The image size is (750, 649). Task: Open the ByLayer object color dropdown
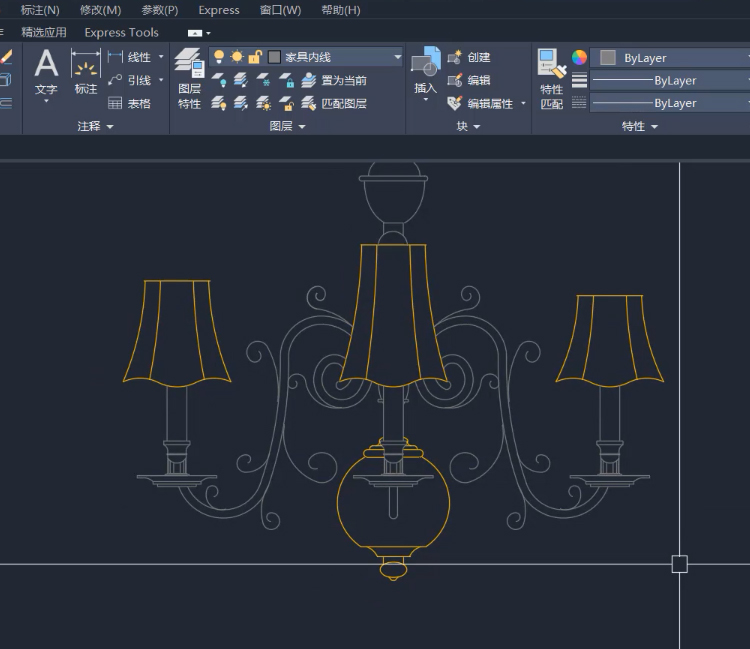[x=671, y=58]
